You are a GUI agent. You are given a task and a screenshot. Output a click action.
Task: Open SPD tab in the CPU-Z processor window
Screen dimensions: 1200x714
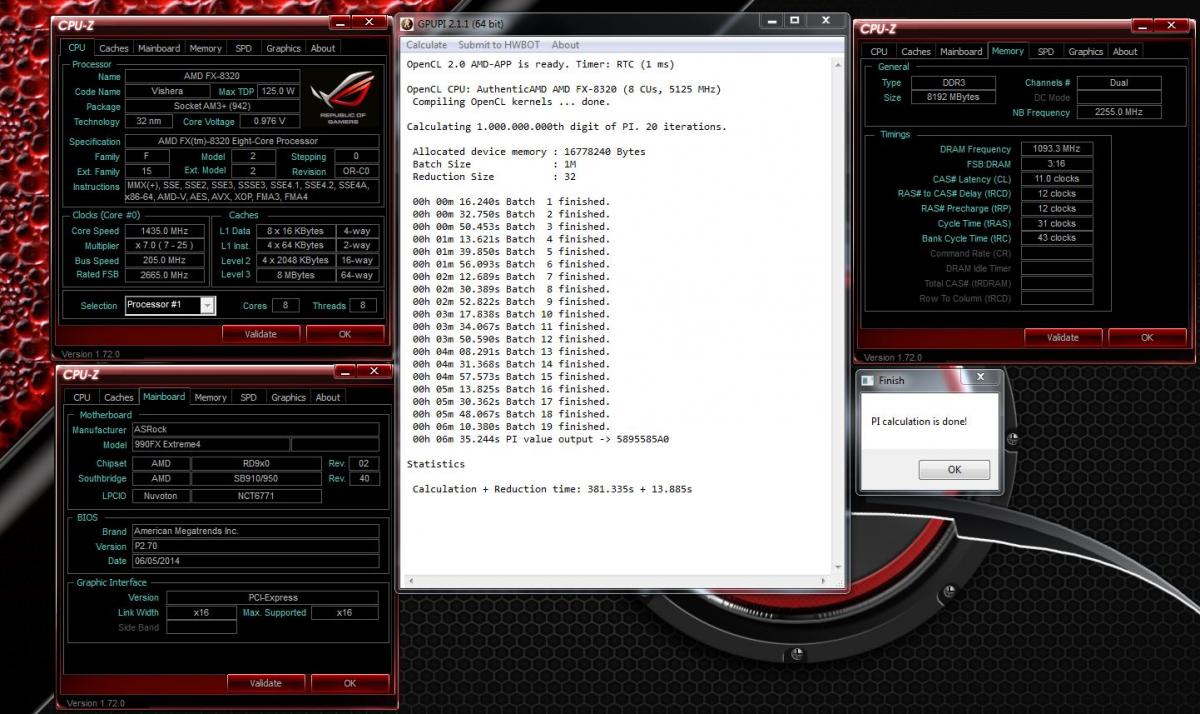244,48
